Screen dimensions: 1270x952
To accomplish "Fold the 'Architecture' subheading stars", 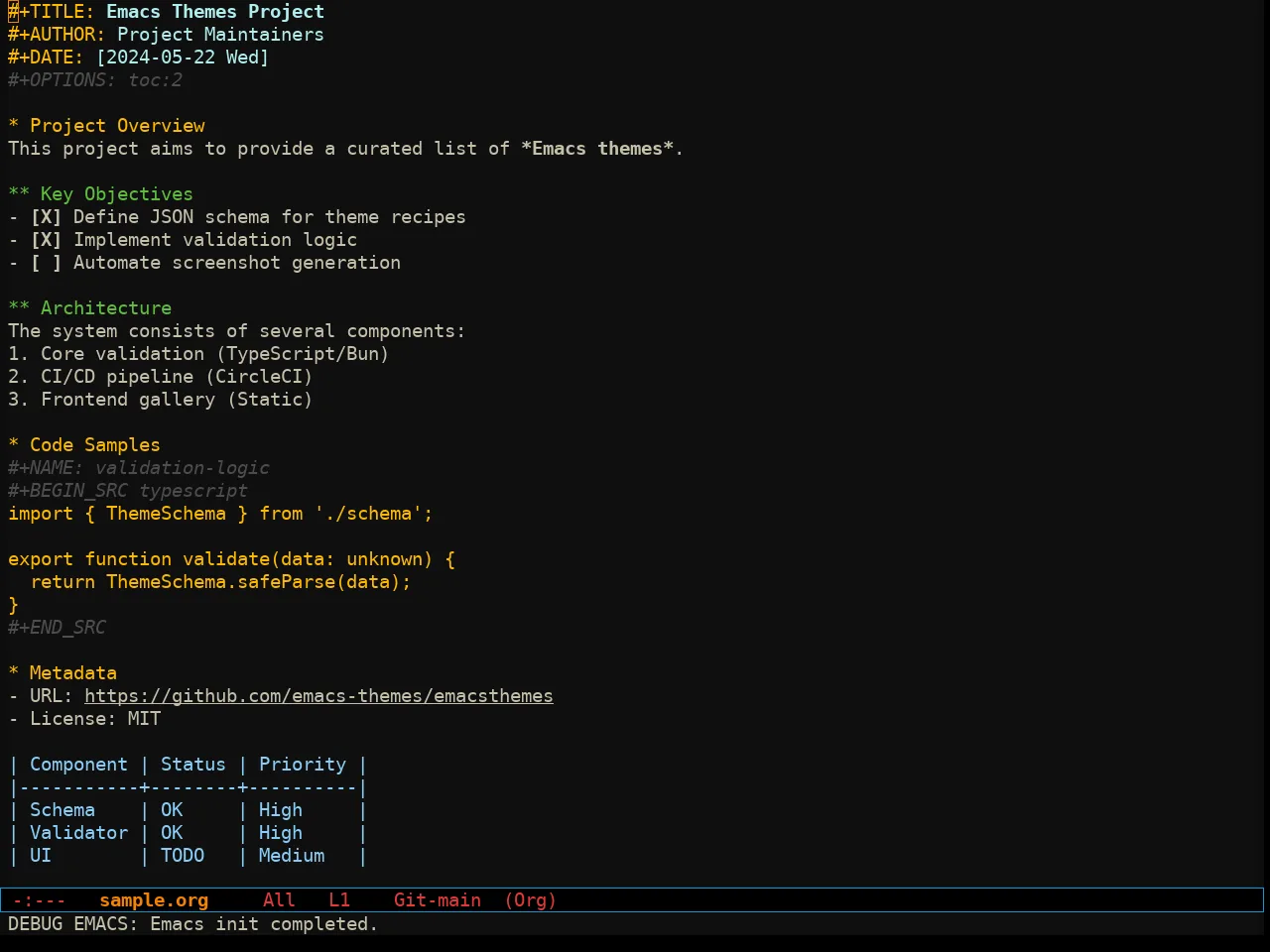I will point(19,308).
